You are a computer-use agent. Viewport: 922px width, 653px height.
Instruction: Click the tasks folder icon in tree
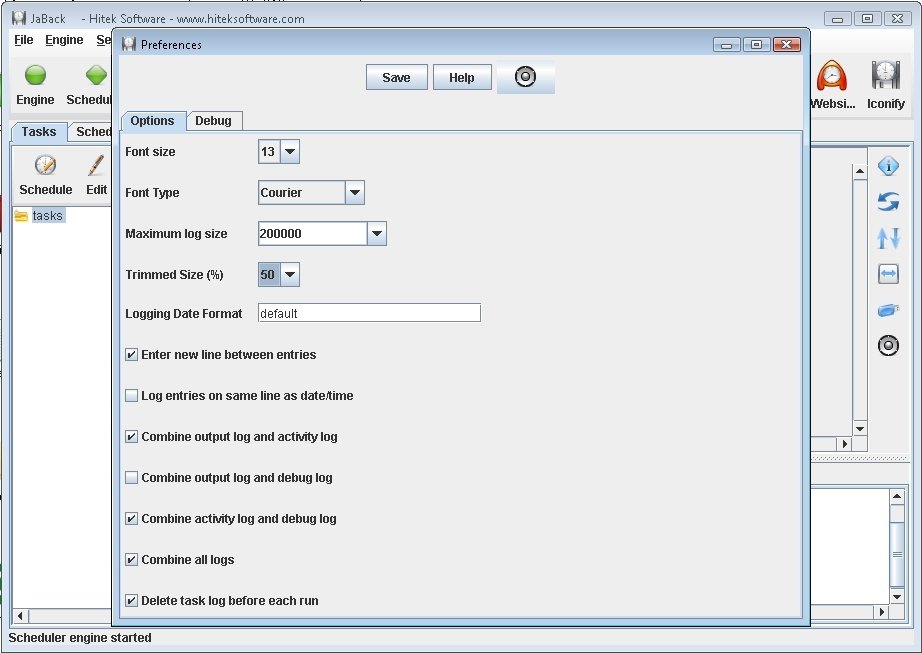(x=21, y=216)
